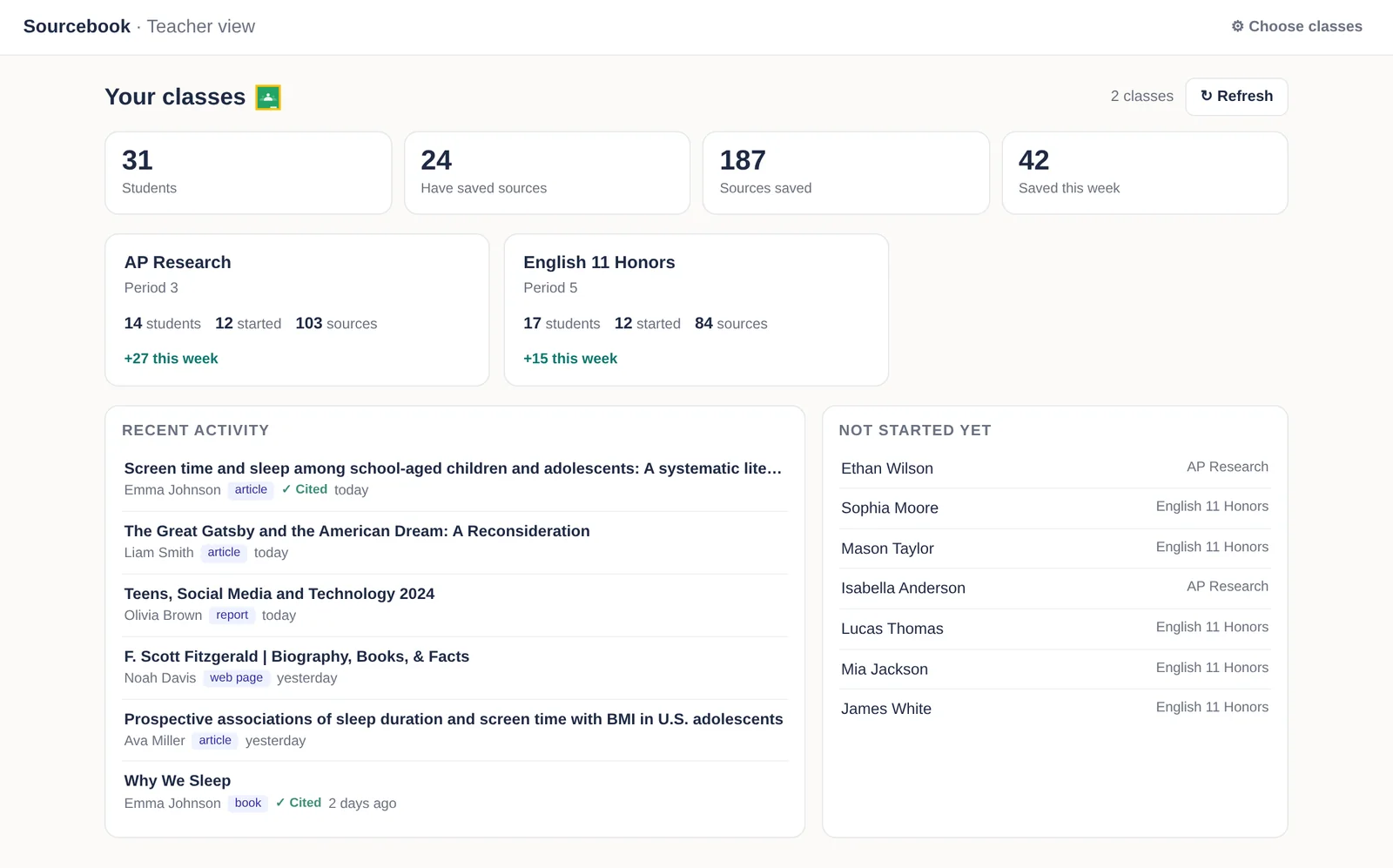Select the Saved this week card showing 42
This screenshot has height=868, width=1393.
coord(1145,172)
